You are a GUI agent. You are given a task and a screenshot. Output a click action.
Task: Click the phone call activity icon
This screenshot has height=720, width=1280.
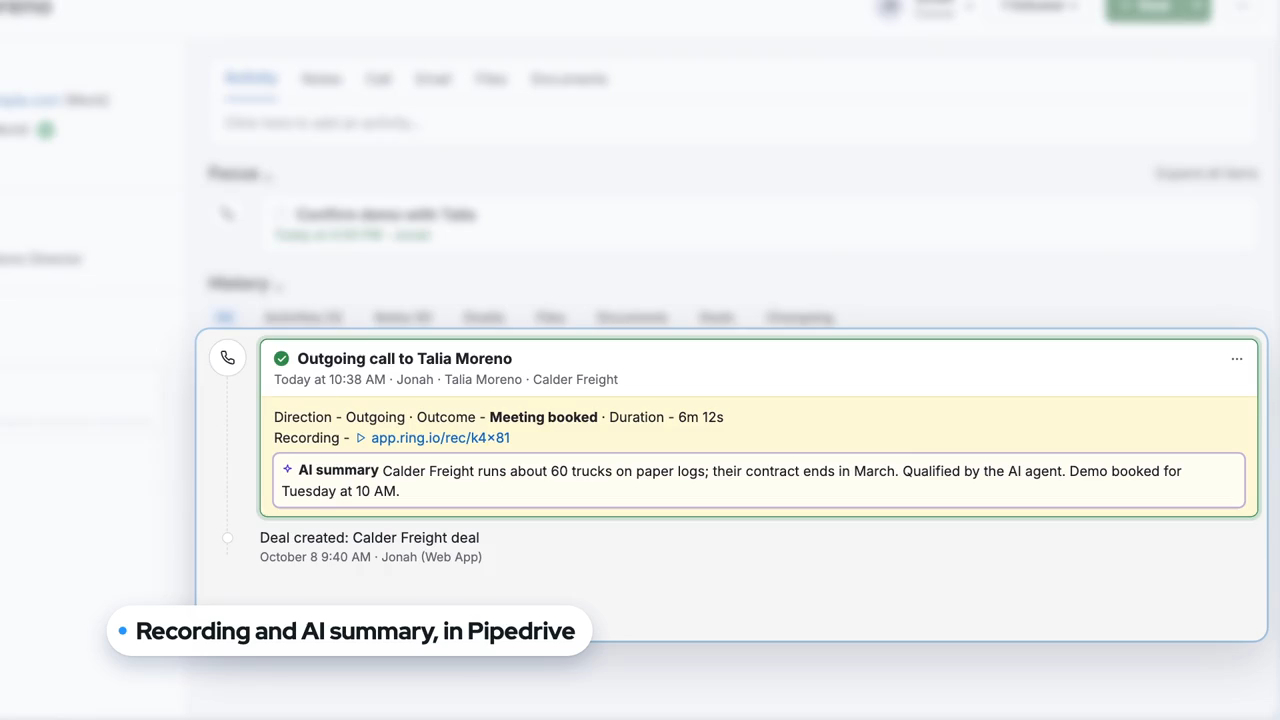pyautogui.click(x=228, y=358)
